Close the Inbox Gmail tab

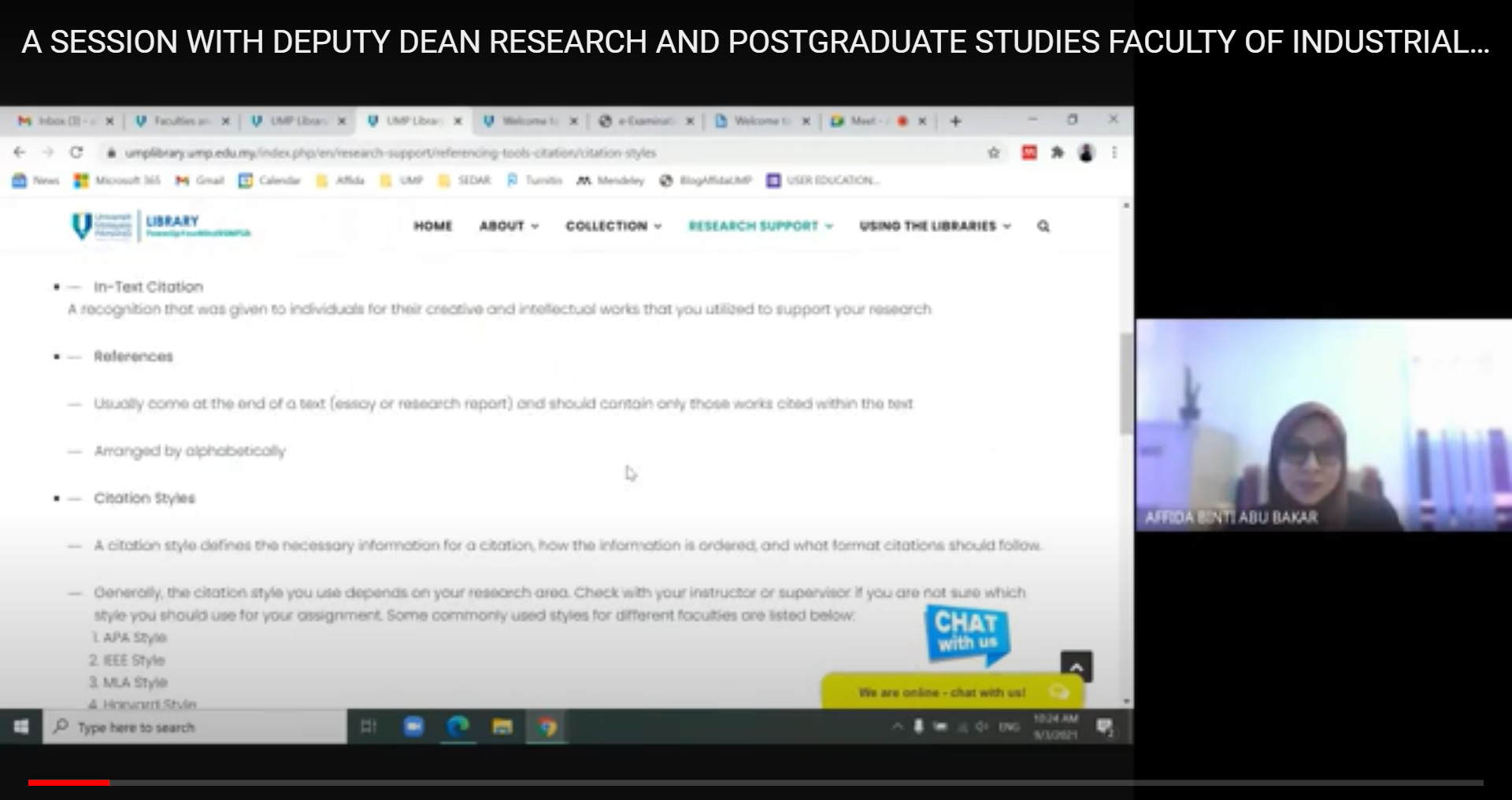[109, 120]
